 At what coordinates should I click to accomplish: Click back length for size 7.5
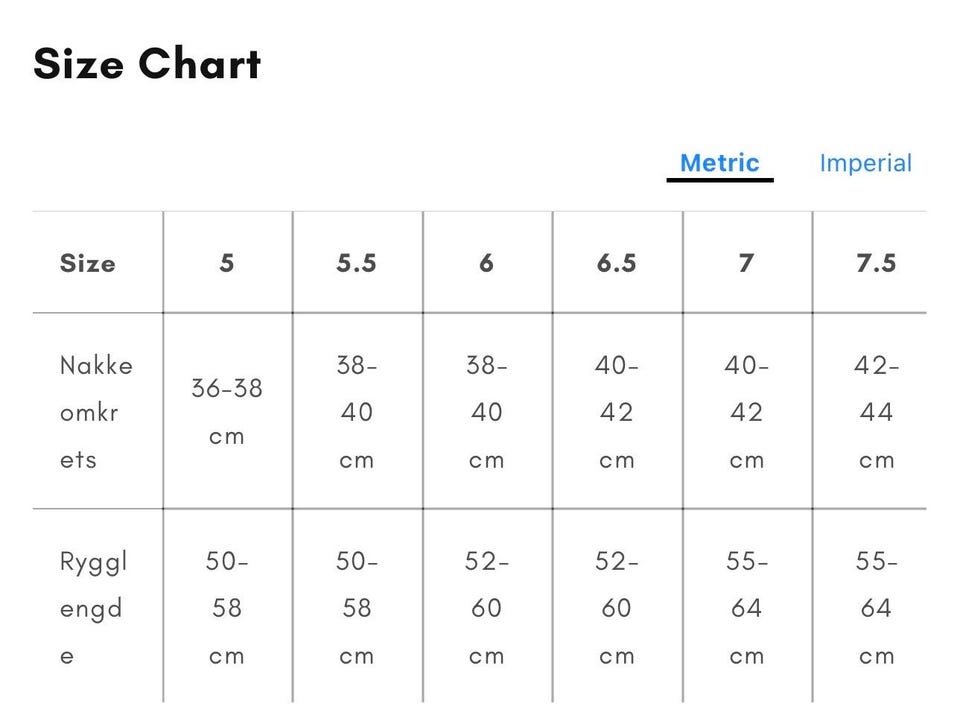click(876, 608)
